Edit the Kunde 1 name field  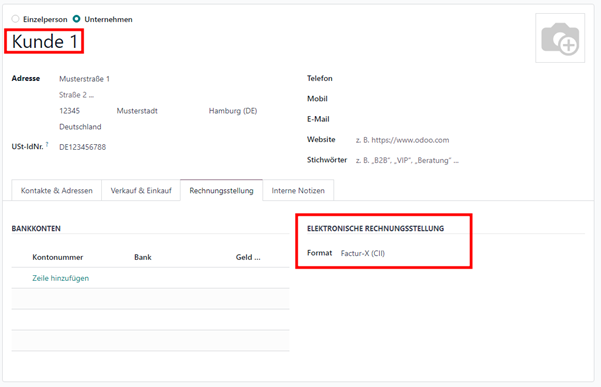44,41
